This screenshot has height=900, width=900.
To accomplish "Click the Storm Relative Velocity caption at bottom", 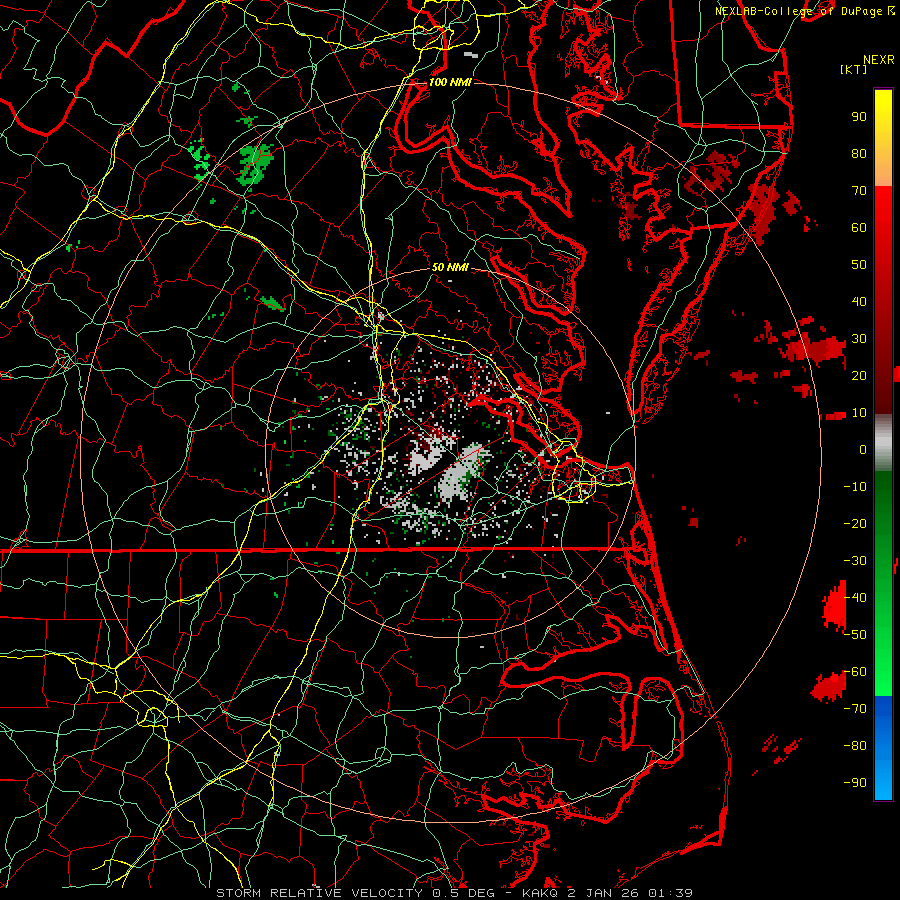I will (x=454, y=893).
